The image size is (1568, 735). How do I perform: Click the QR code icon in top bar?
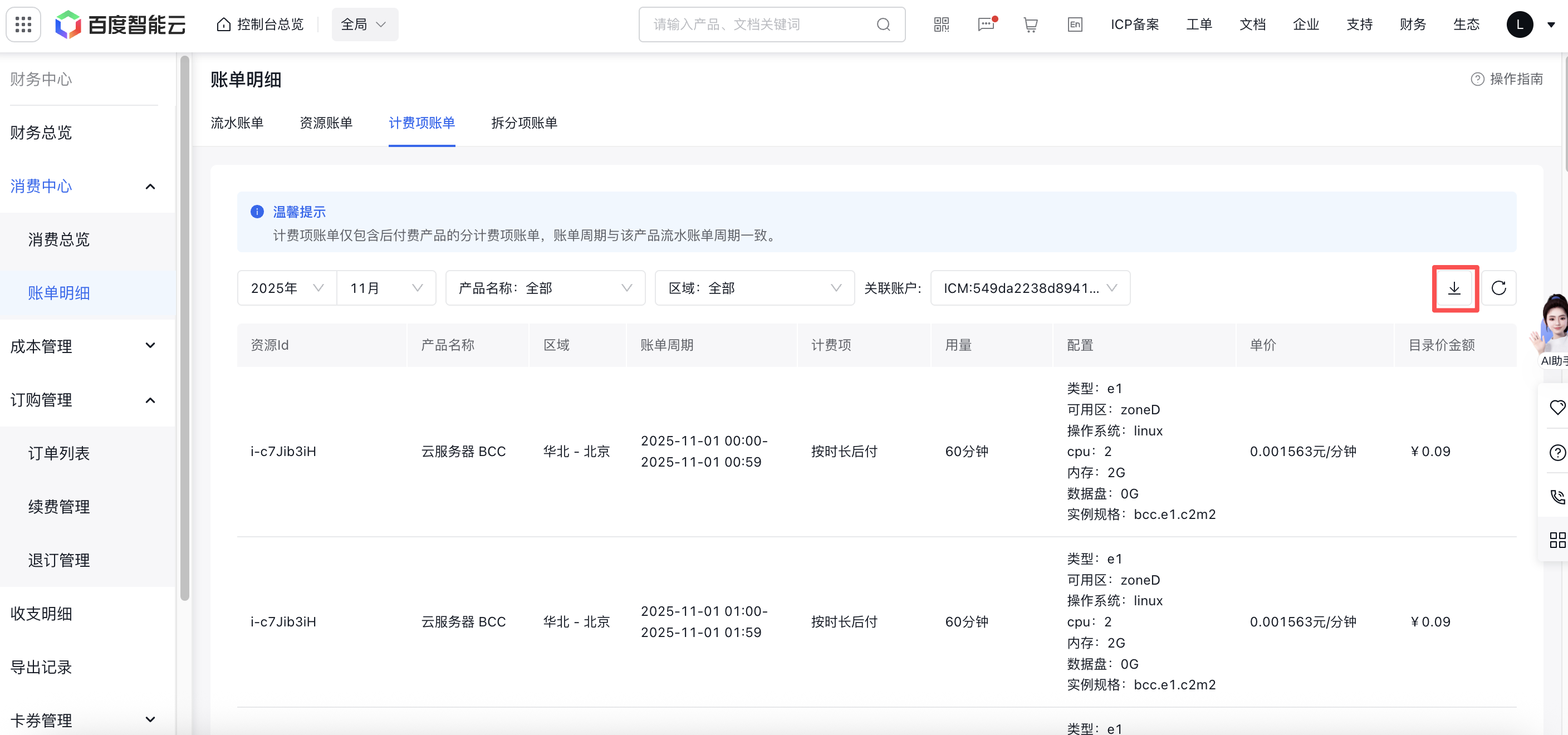[940, 24]
